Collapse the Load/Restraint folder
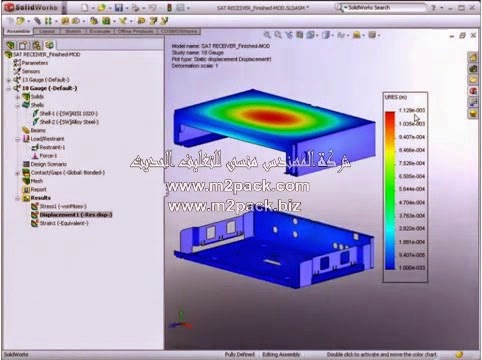482x360 pixels. (18, 139)
